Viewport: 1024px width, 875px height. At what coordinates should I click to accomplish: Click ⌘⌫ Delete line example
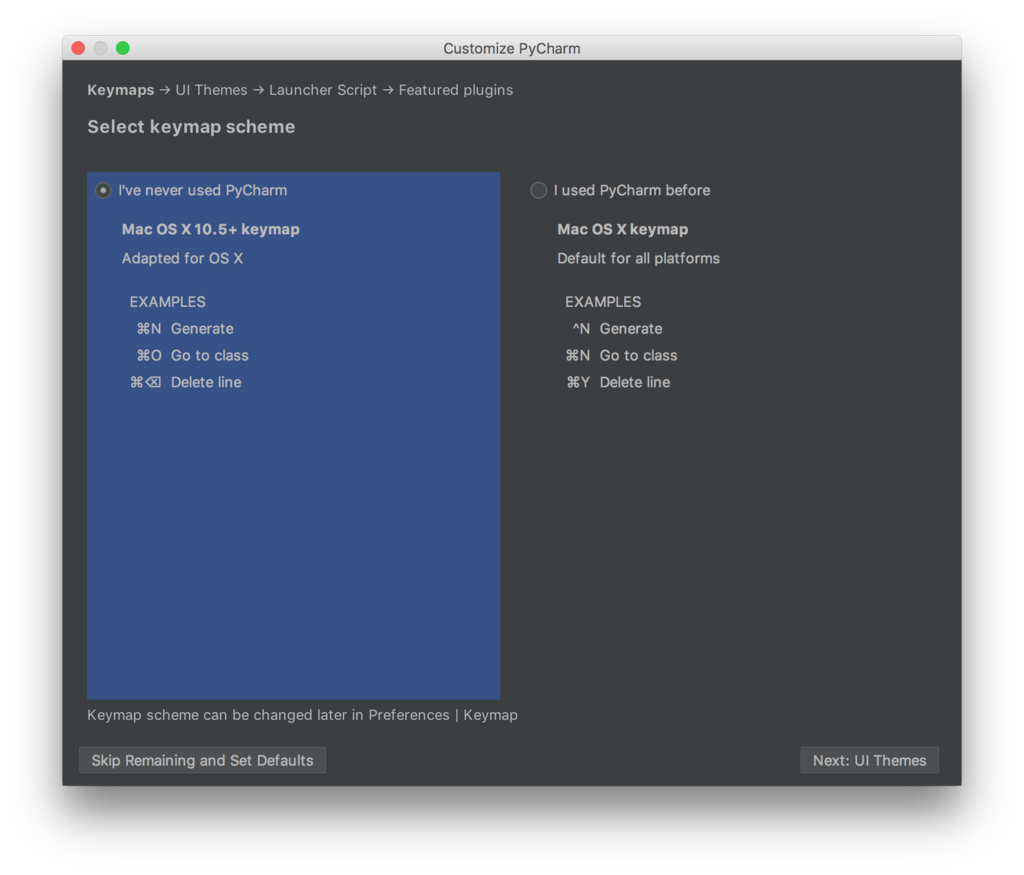tap(185, 382)
